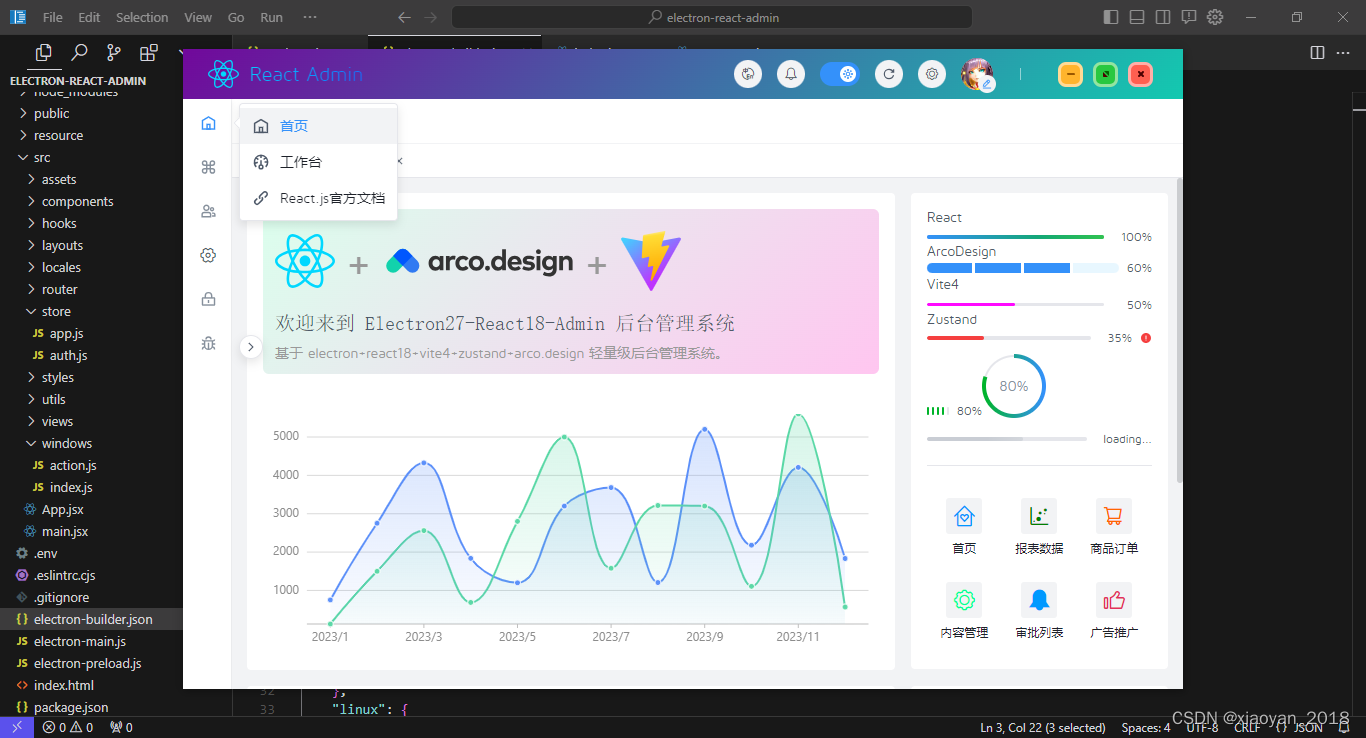Click Ln 3, Col 22 cursor position status
This screenshot has width=1366, height=738.
point(1043,727)
